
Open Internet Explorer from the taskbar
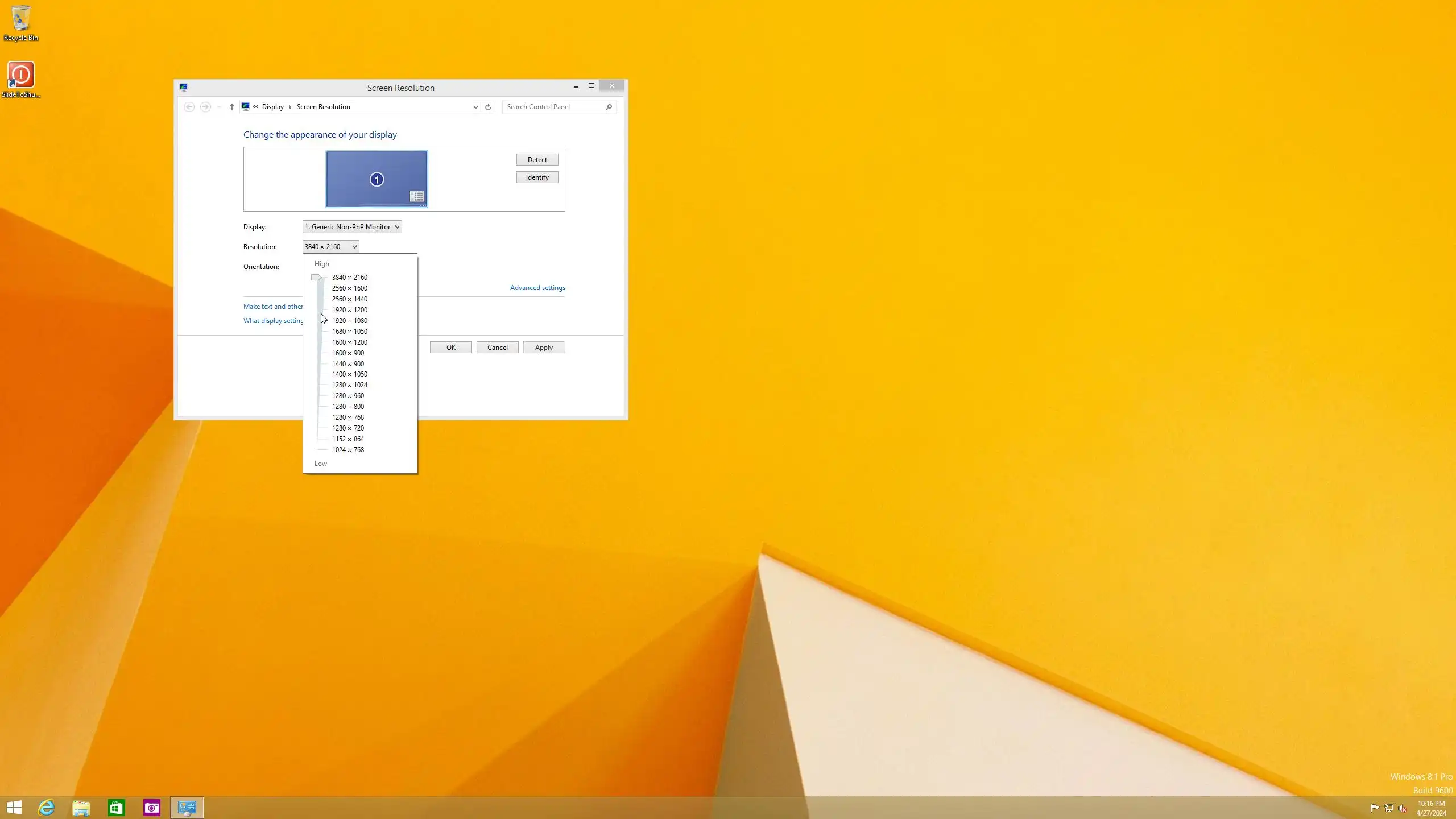coord(46,808)
